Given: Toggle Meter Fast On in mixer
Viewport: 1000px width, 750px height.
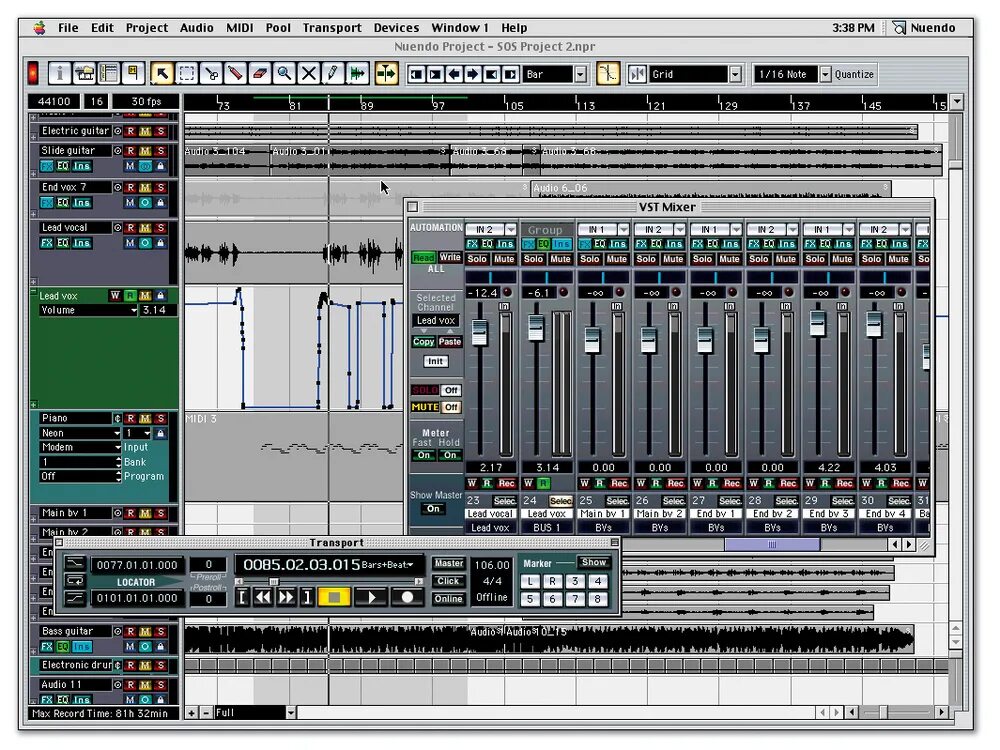Looking at the screenshot, I should (423, 455).
